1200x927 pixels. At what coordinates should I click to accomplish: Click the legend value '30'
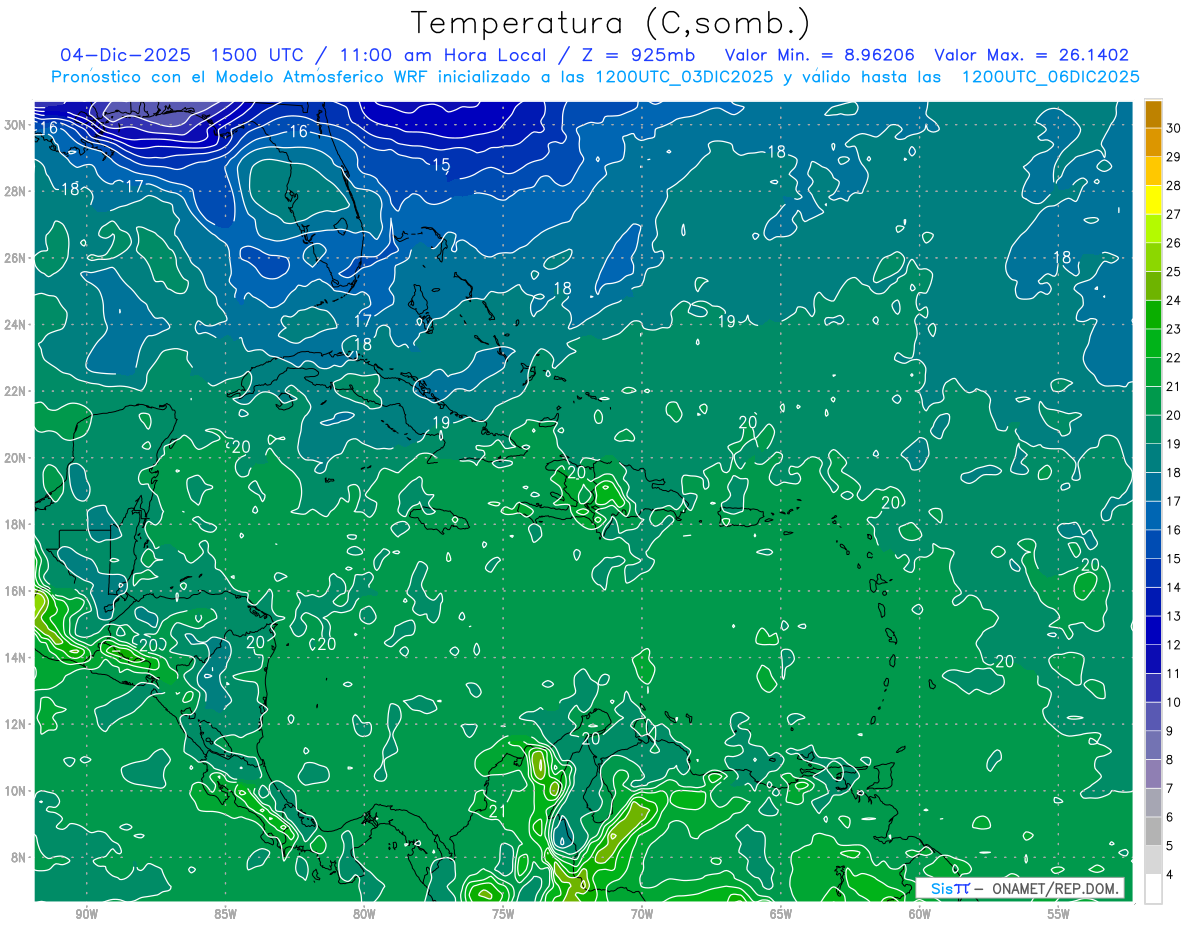pos(1173,128)
